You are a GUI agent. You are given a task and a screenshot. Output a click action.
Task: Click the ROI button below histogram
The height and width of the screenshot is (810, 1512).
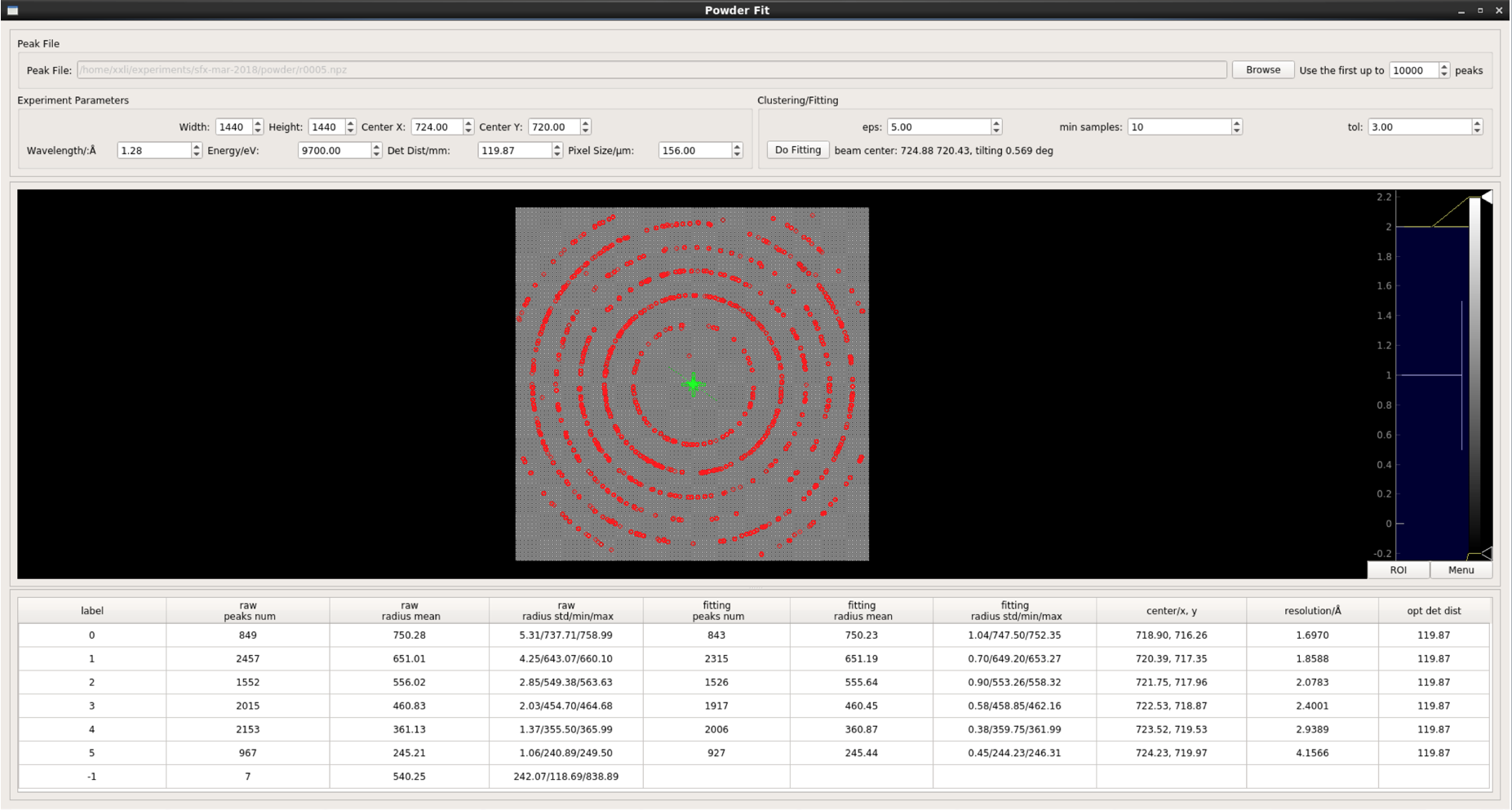1398,570
